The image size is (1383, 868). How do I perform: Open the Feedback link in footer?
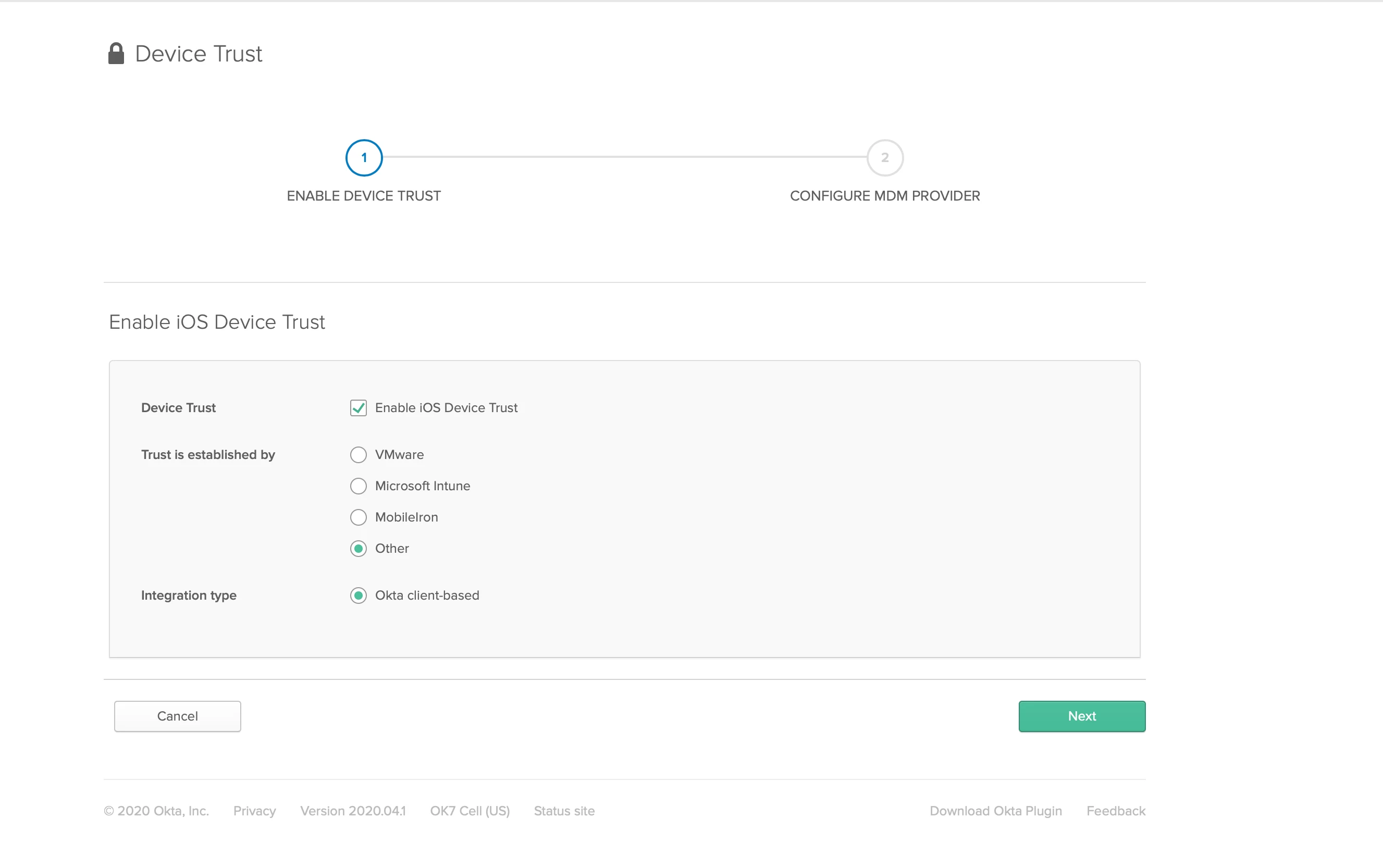pos(1116,811)
